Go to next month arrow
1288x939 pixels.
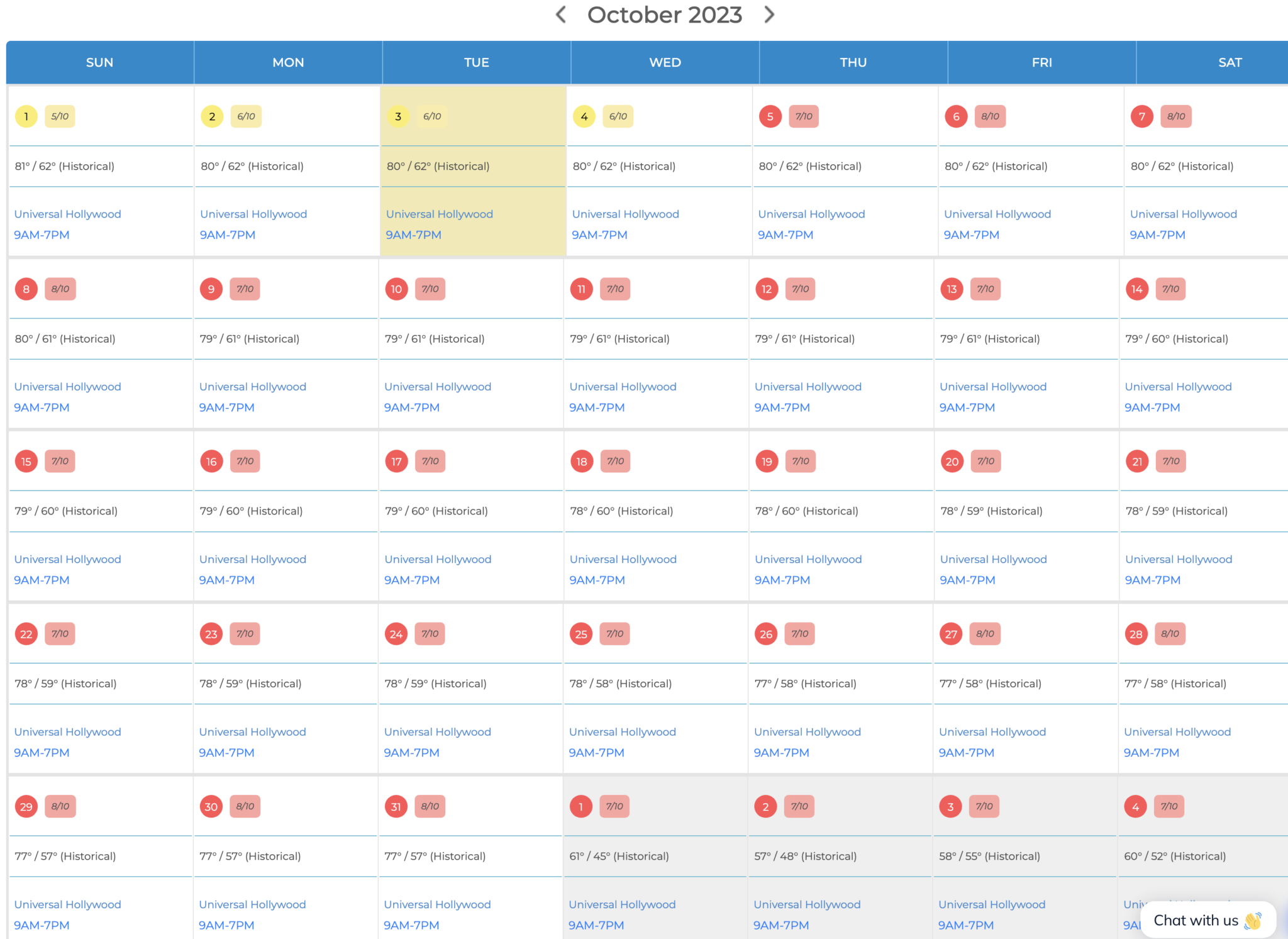tap(769, 14)
